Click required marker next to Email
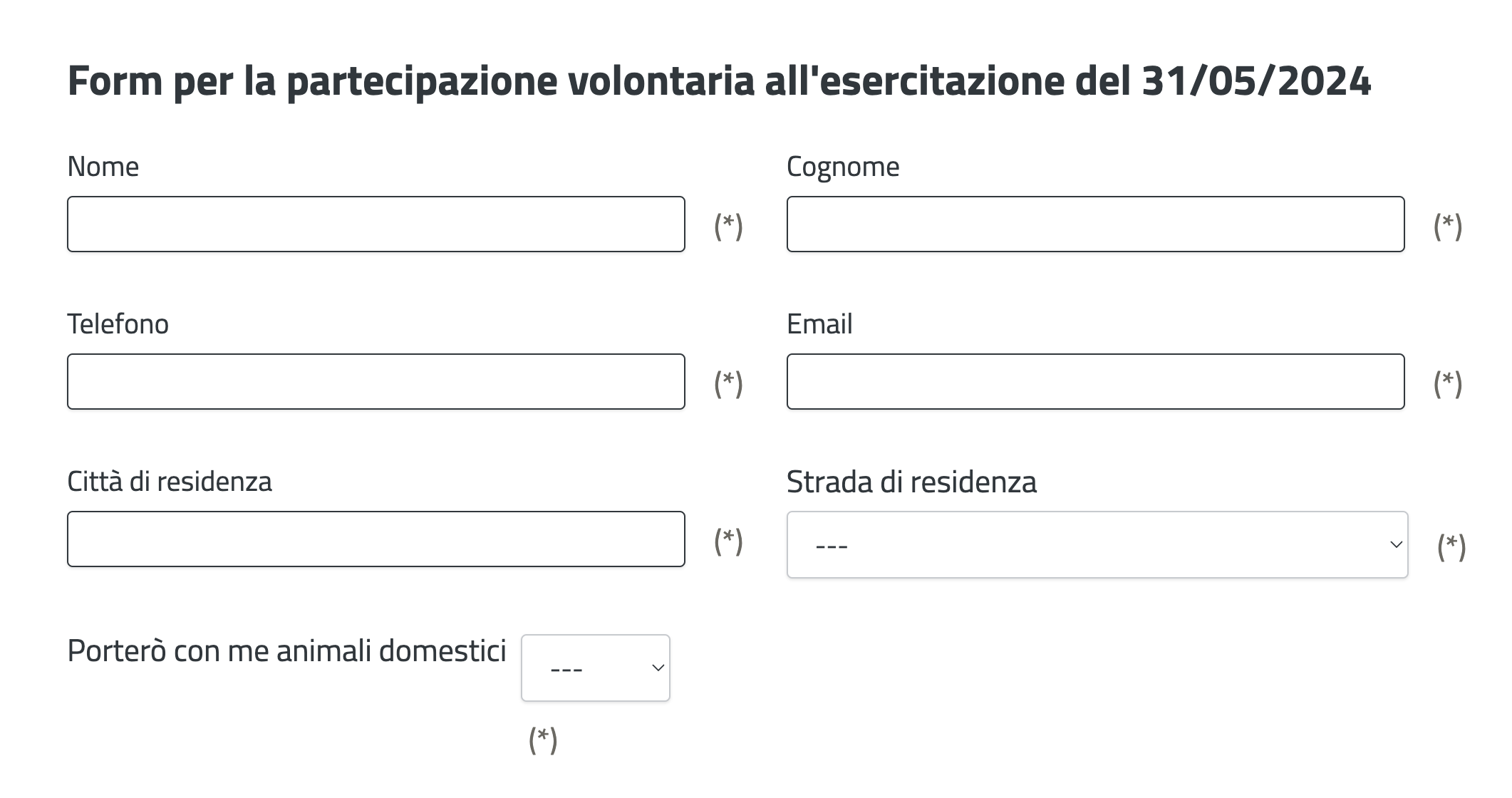 (x=1448, y=383)
